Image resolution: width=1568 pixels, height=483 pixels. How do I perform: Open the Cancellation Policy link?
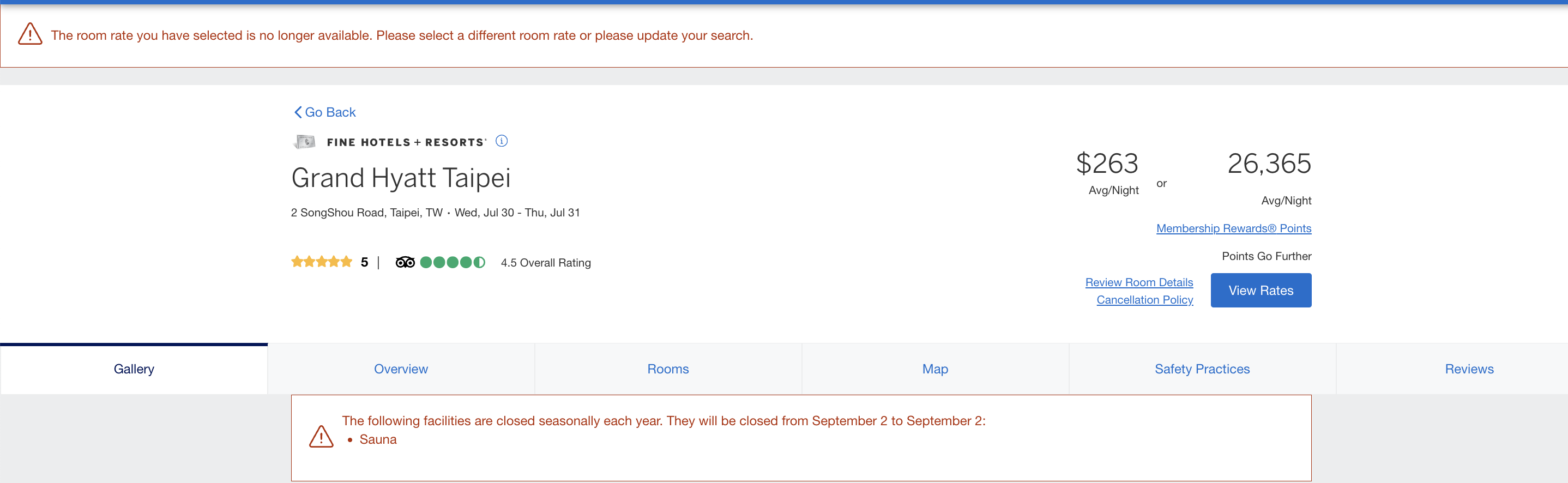pyautogui.click(x=1144, y=300)
